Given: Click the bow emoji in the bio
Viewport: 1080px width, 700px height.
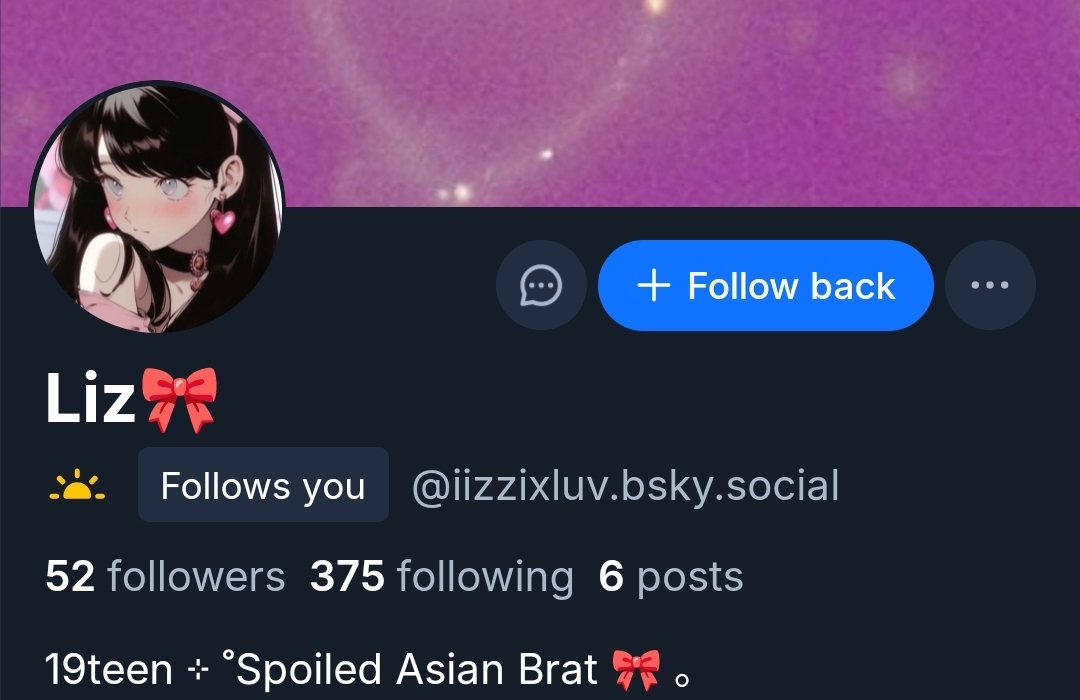Looking at the screenshot, I should pyautogui.click(x=636, y=670).
